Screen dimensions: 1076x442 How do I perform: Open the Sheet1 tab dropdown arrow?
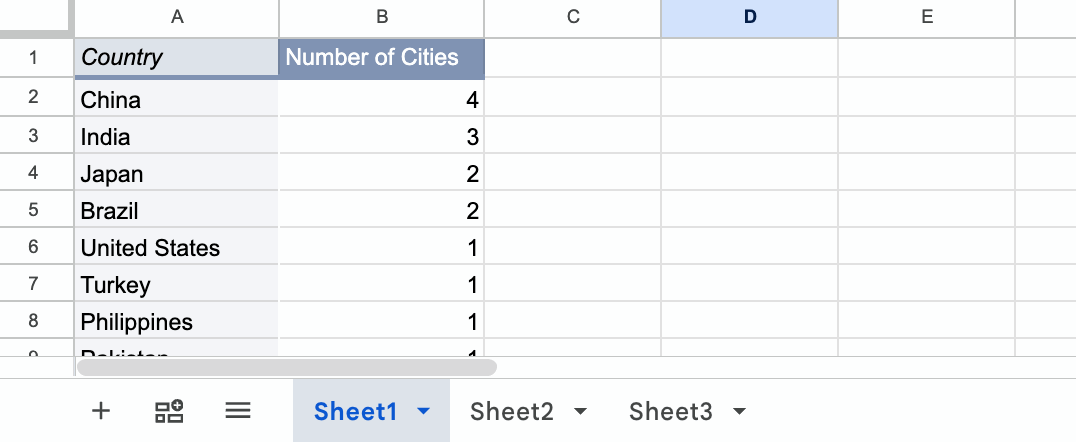pyautogui.click(x=424, y=411)
